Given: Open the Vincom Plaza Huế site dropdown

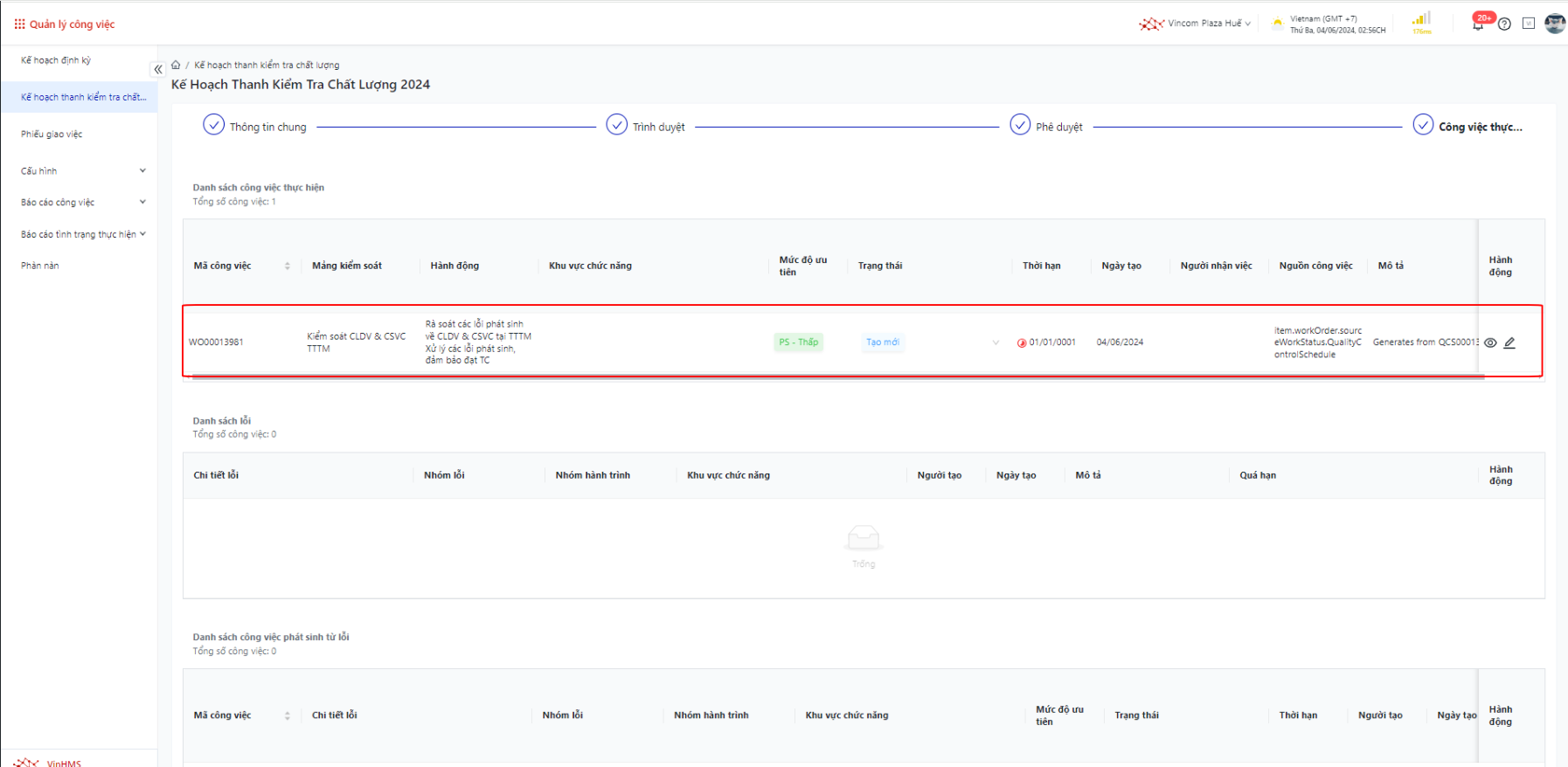Looking at the screenshot, I should click(1204, 24).
